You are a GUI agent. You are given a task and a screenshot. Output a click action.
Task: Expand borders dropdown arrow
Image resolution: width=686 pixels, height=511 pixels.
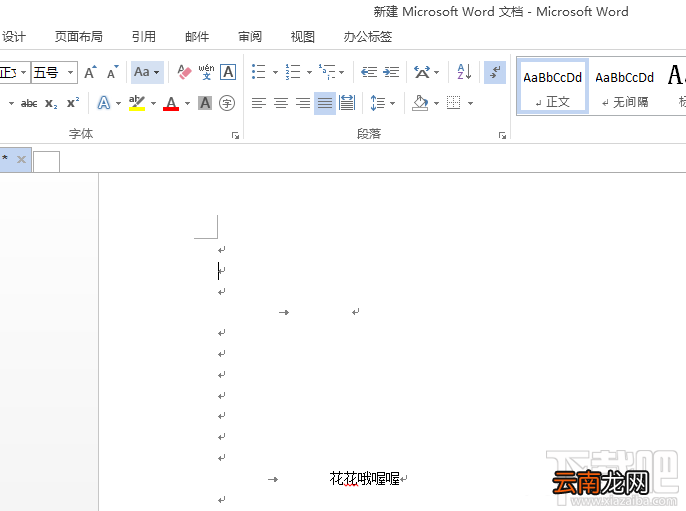pos(470,104)
